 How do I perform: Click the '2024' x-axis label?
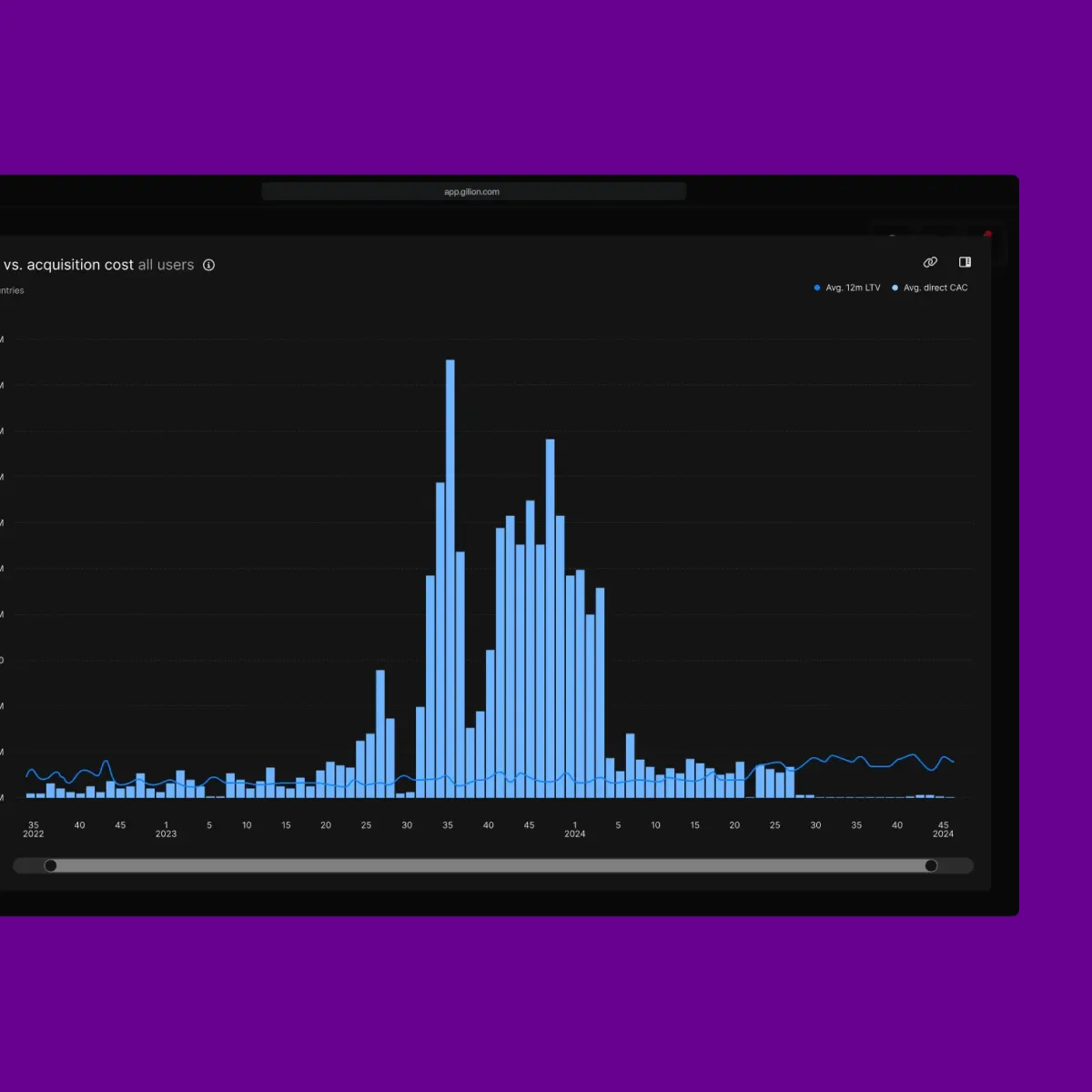pos(574,834)
